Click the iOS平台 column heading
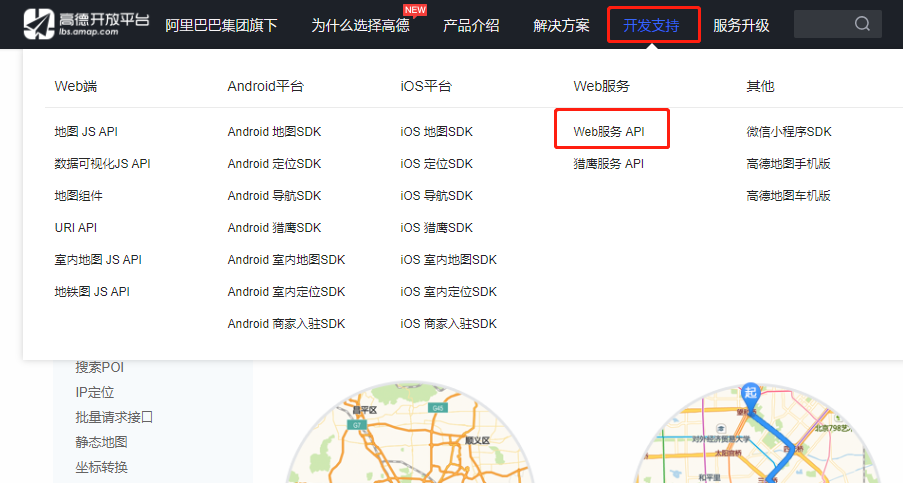Image resolution: width=903 pixels, height=483 pixels. click(x=426, y=86)
